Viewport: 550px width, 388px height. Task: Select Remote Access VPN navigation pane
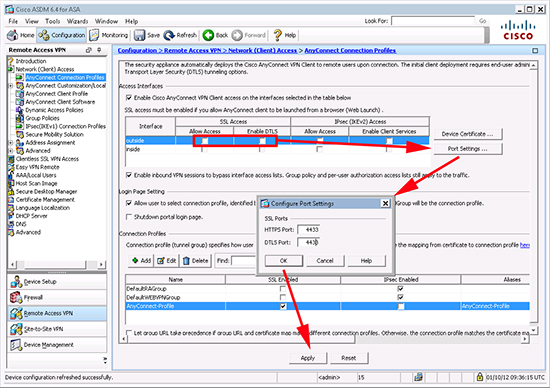57,313
